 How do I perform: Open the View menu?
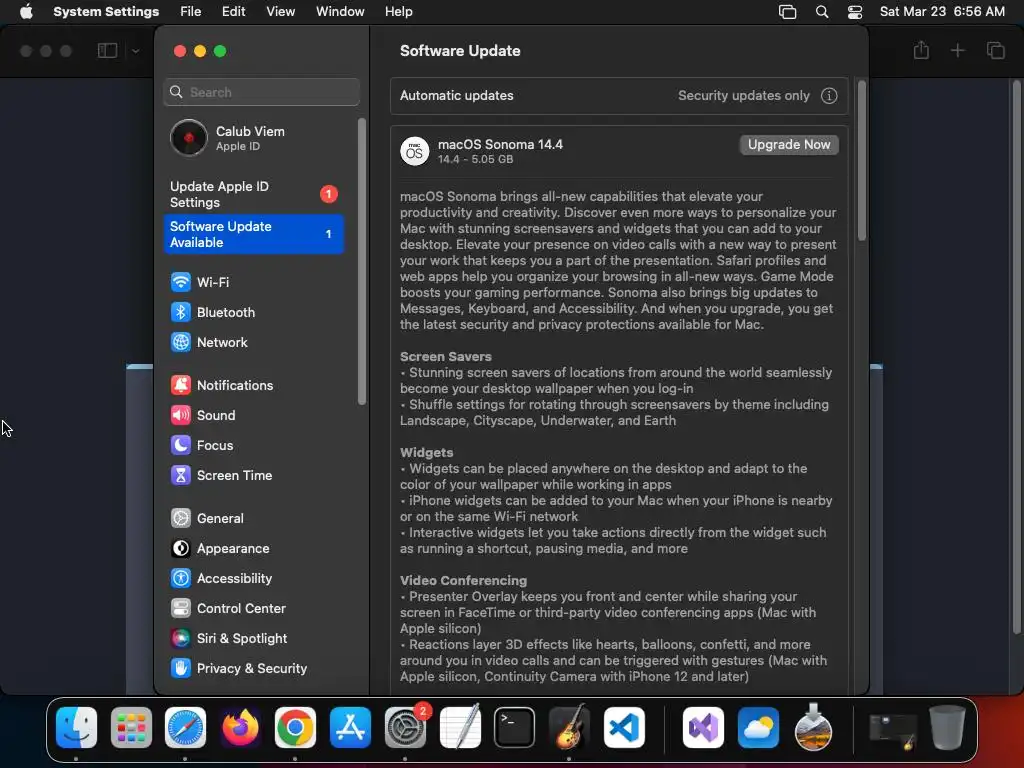[x=280, y=12]
